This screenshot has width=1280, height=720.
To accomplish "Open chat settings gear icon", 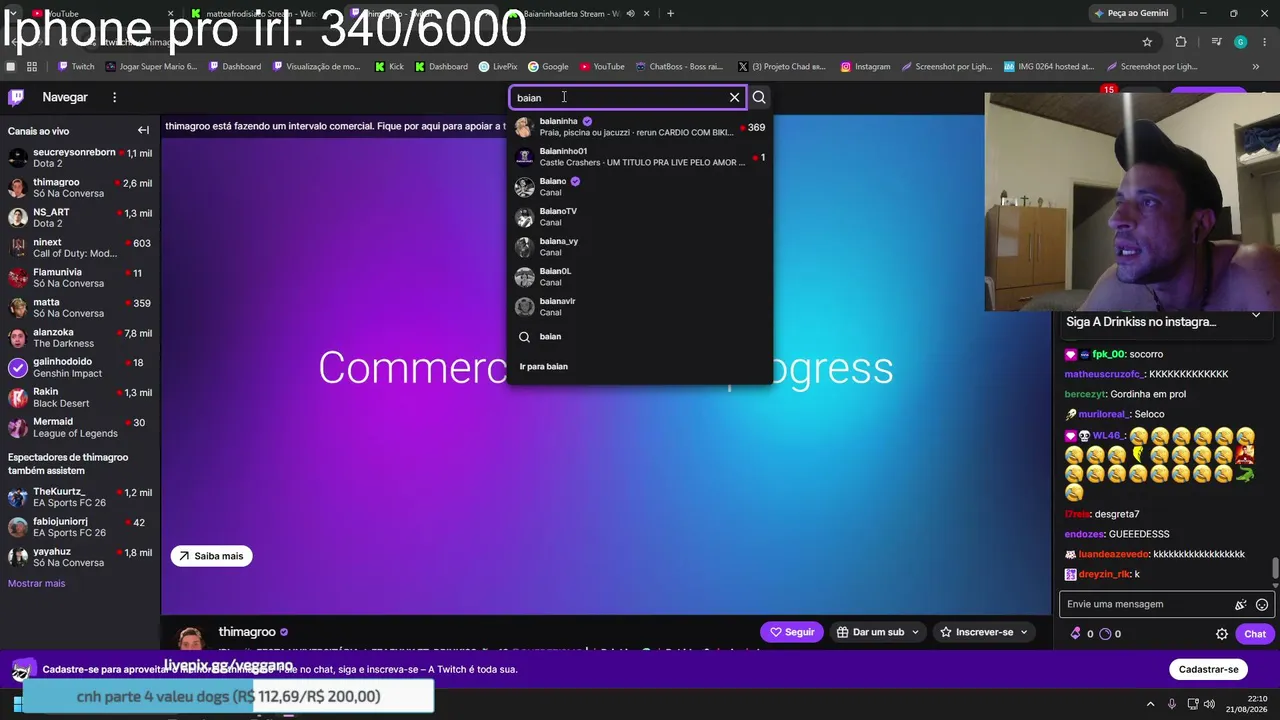I will pyautogui.click(x=1221, y=634).
